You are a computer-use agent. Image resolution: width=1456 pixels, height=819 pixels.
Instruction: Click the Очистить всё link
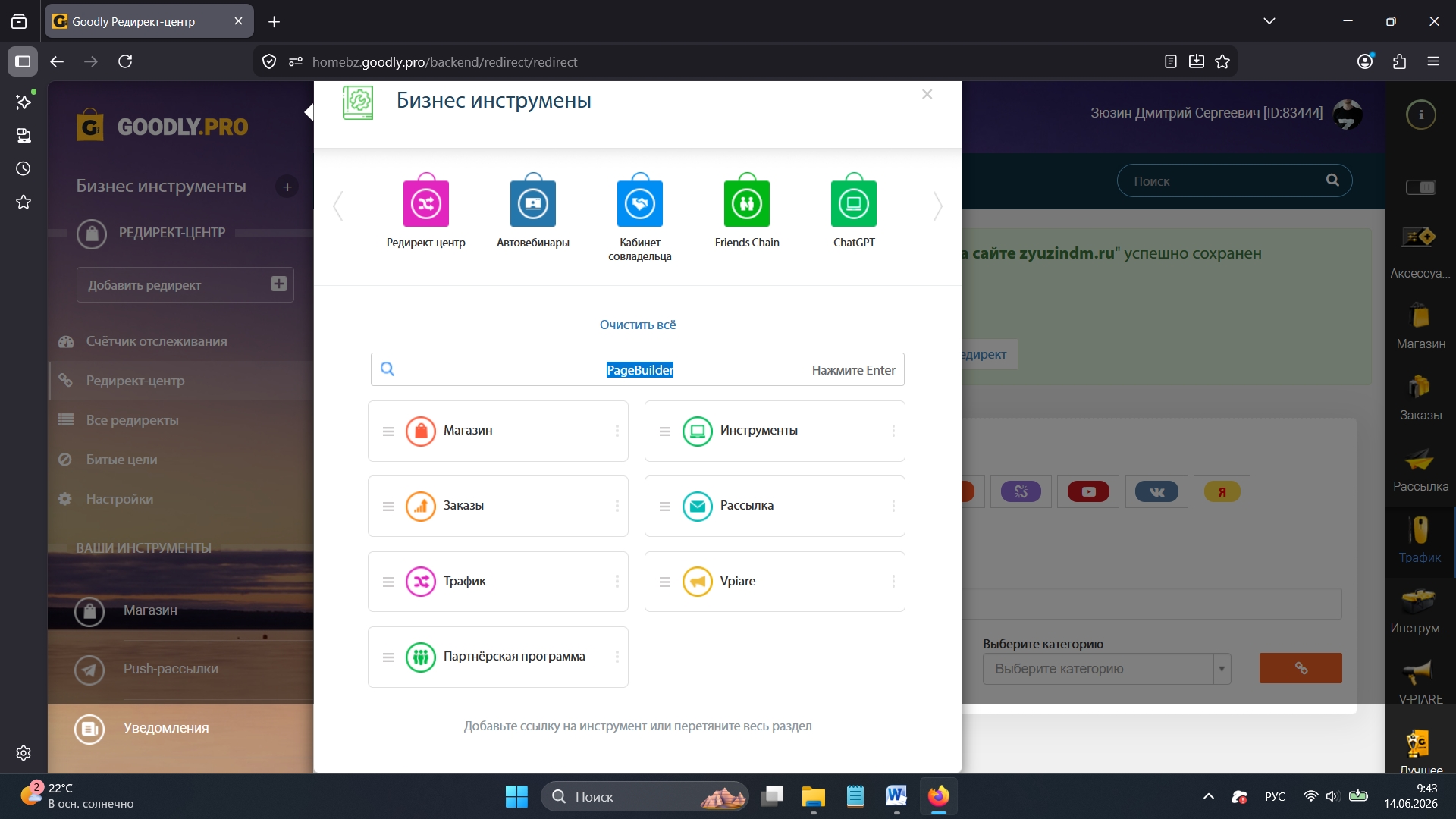tap(638, 325)
